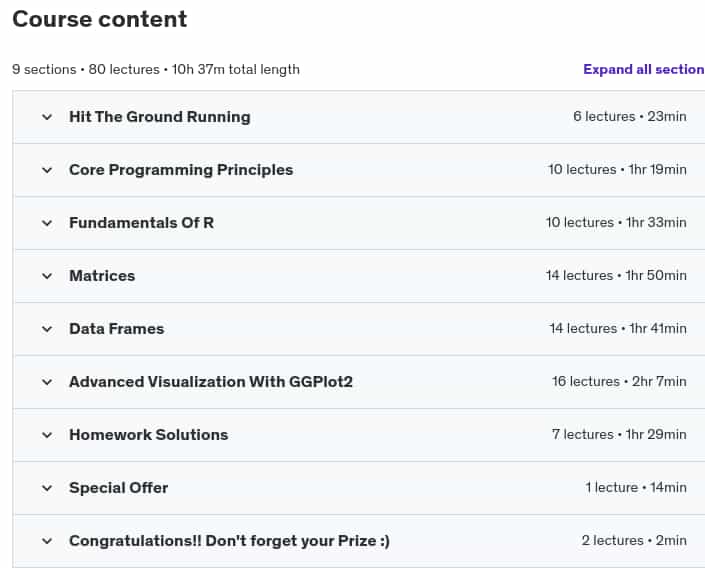Select Advanced Visualization With GGPlot2 title

click(x=211, y=382)
